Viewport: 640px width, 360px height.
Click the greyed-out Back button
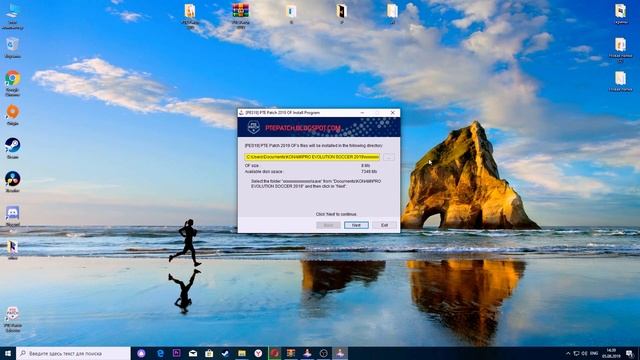click(x=328, y=225)
